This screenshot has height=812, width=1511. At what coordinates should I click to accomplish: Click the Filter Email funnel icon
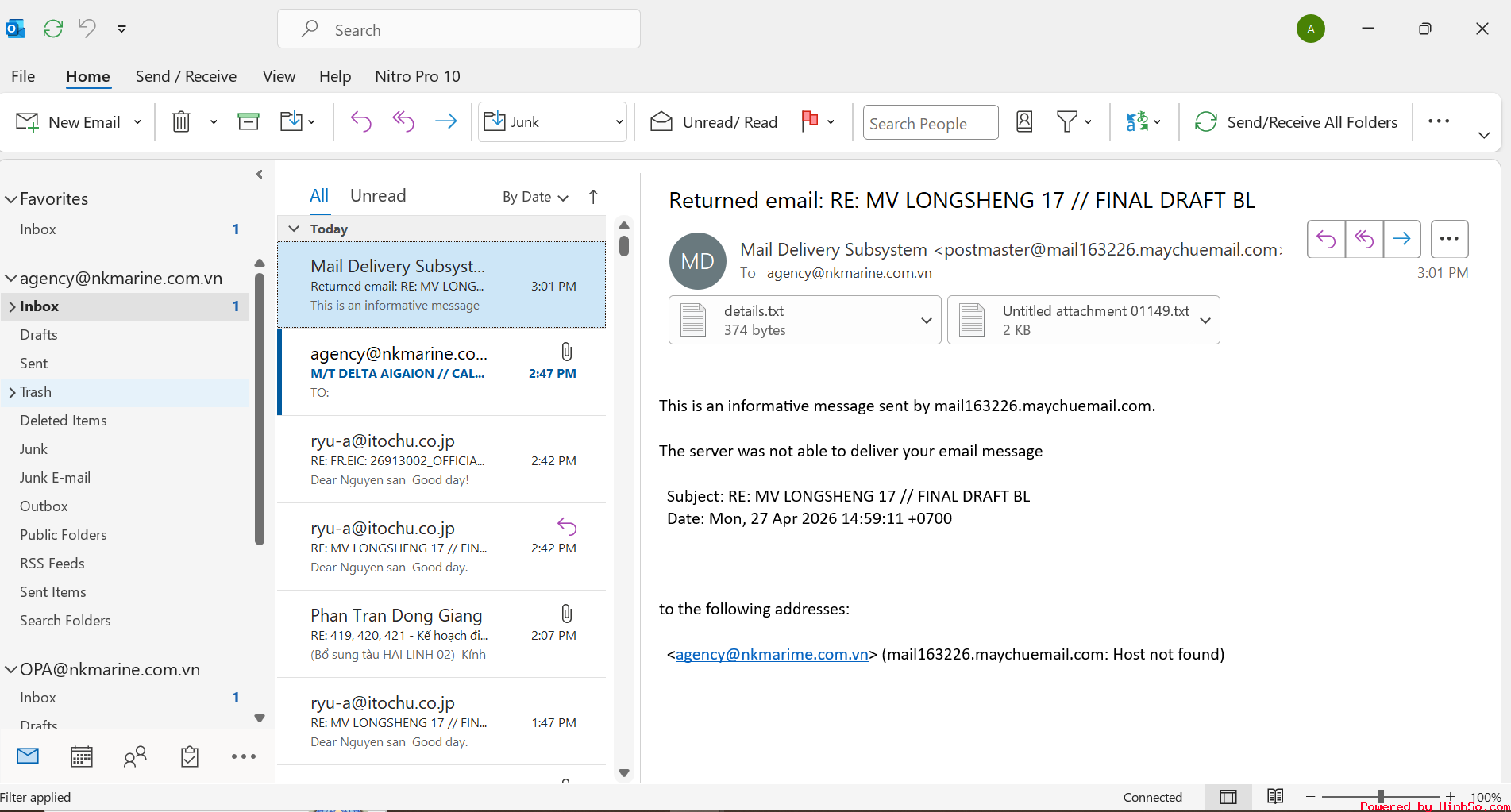click(1067, 121)
